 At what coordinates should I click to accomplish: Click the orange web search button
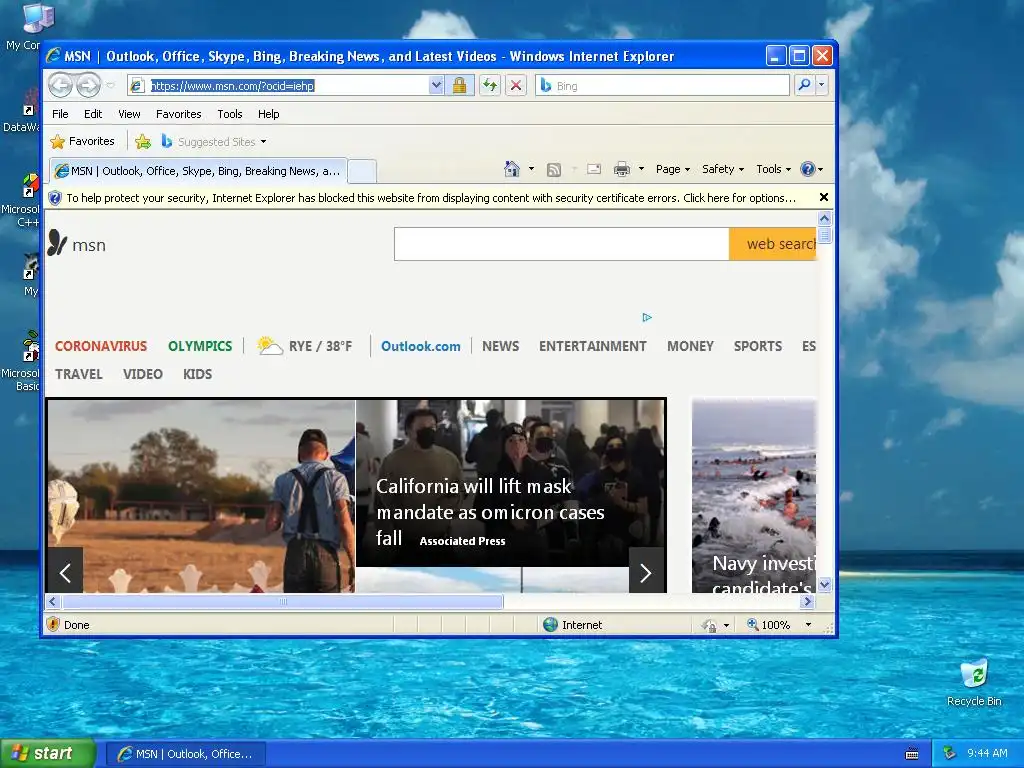click(x=773, y=244)
